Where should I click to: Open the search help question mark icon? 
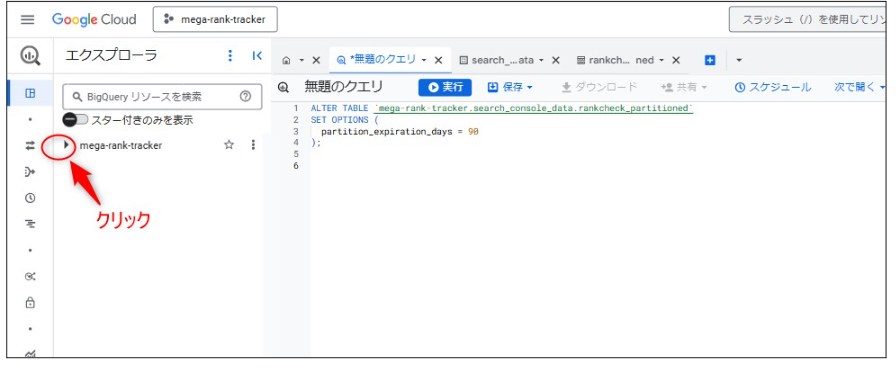click(245, 97)
